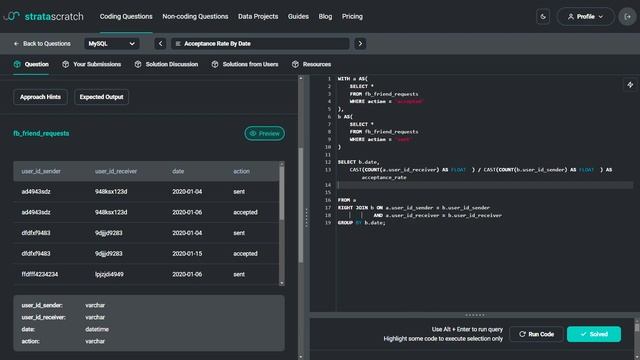Image resolution: width=640 pixels, height=360 pixels.
Task: Open the Blog page
Action: click(325, 17)
